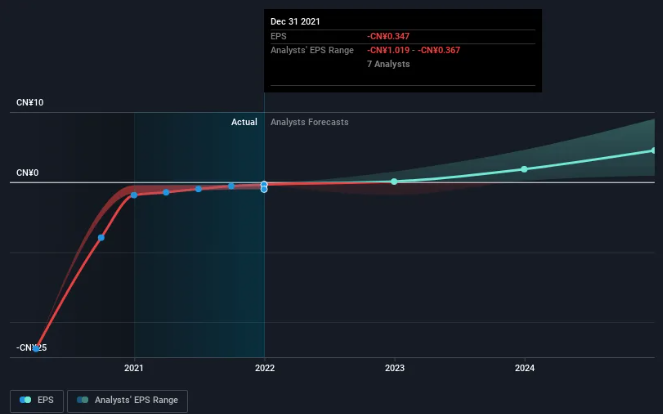
Task: Toggle the Analysts' EPS Range legend
Action: point(127,400)
